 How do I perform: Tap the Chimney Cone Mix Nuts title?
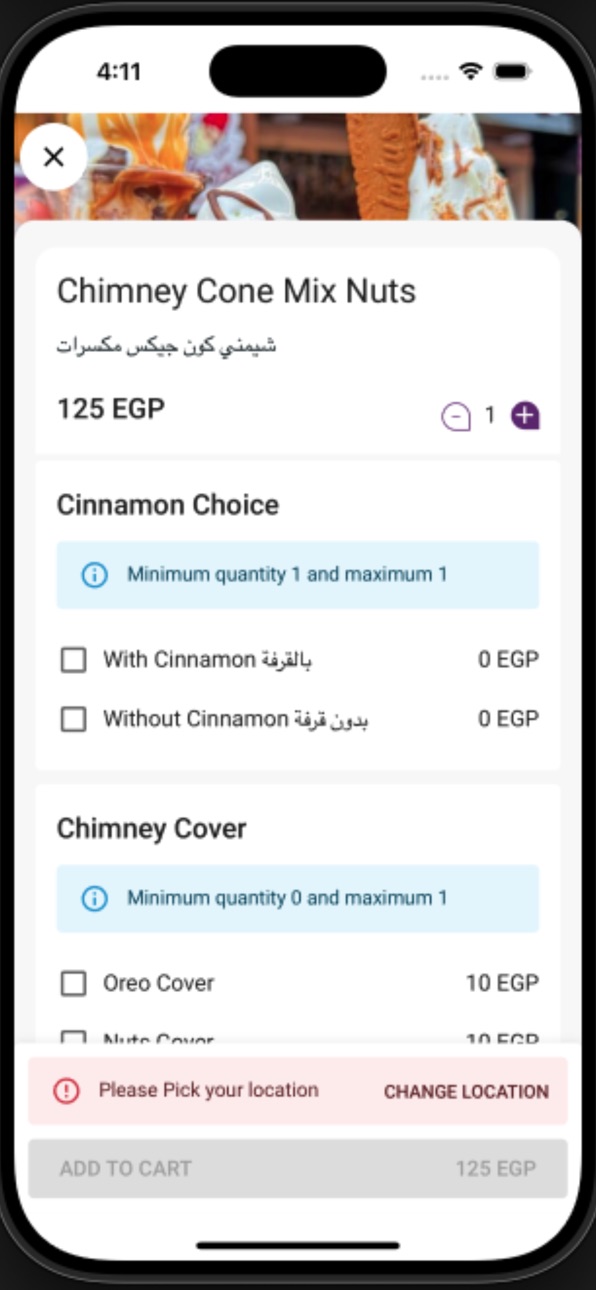236,292
